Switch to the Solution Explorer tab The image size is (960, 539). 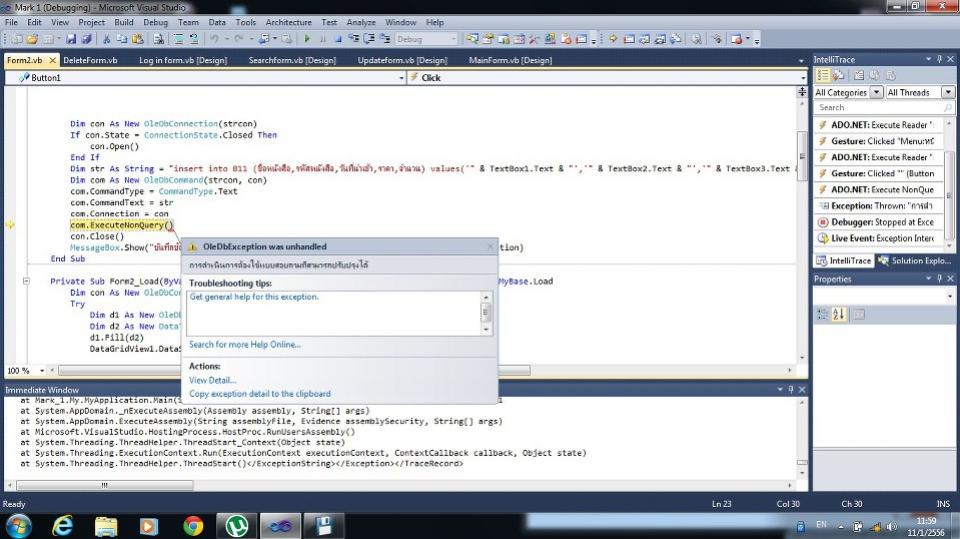click(915, 261)
